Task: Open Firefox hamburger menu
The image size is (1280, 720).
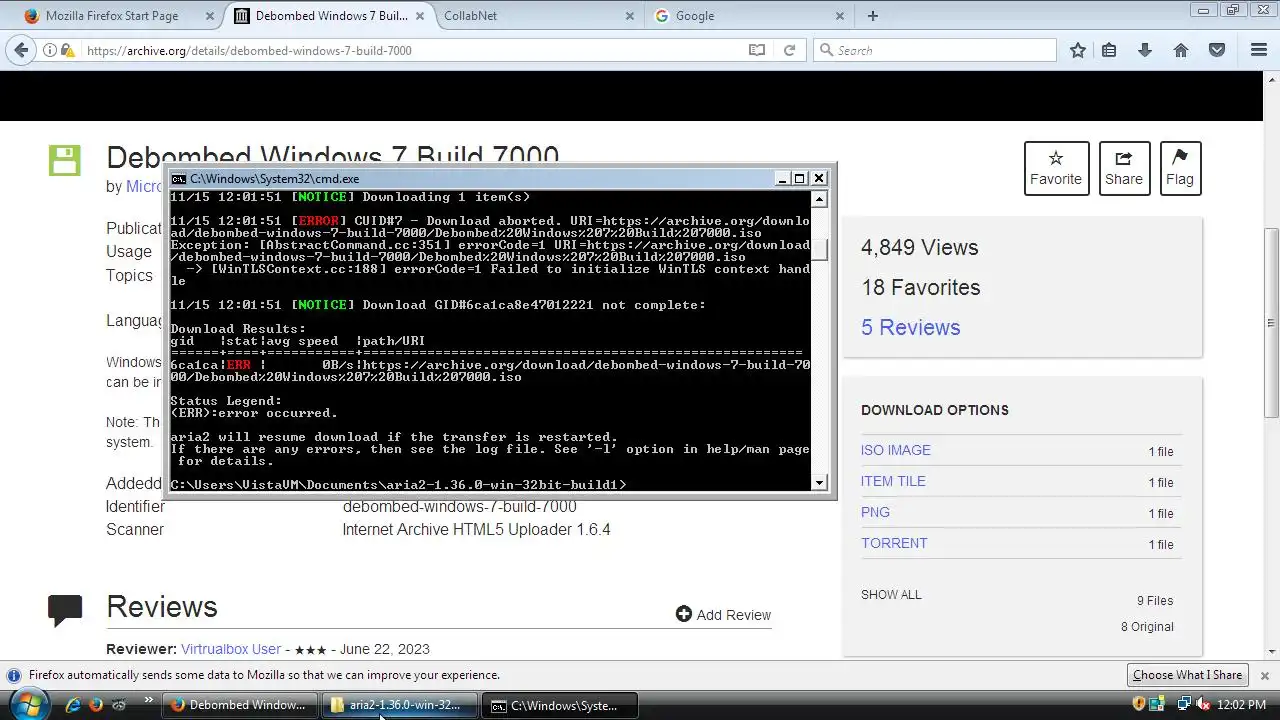Action: [x=1259, y=50]
